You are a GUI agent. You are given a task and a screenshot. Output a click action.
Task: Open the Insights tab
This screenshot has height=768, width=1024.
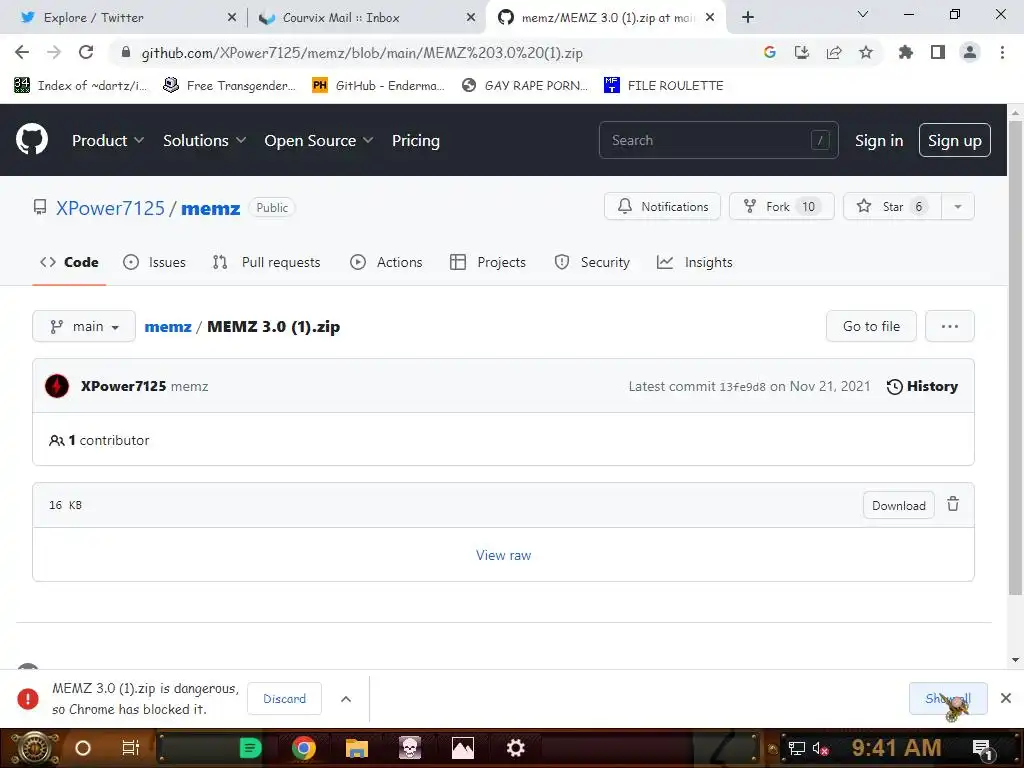694,262
